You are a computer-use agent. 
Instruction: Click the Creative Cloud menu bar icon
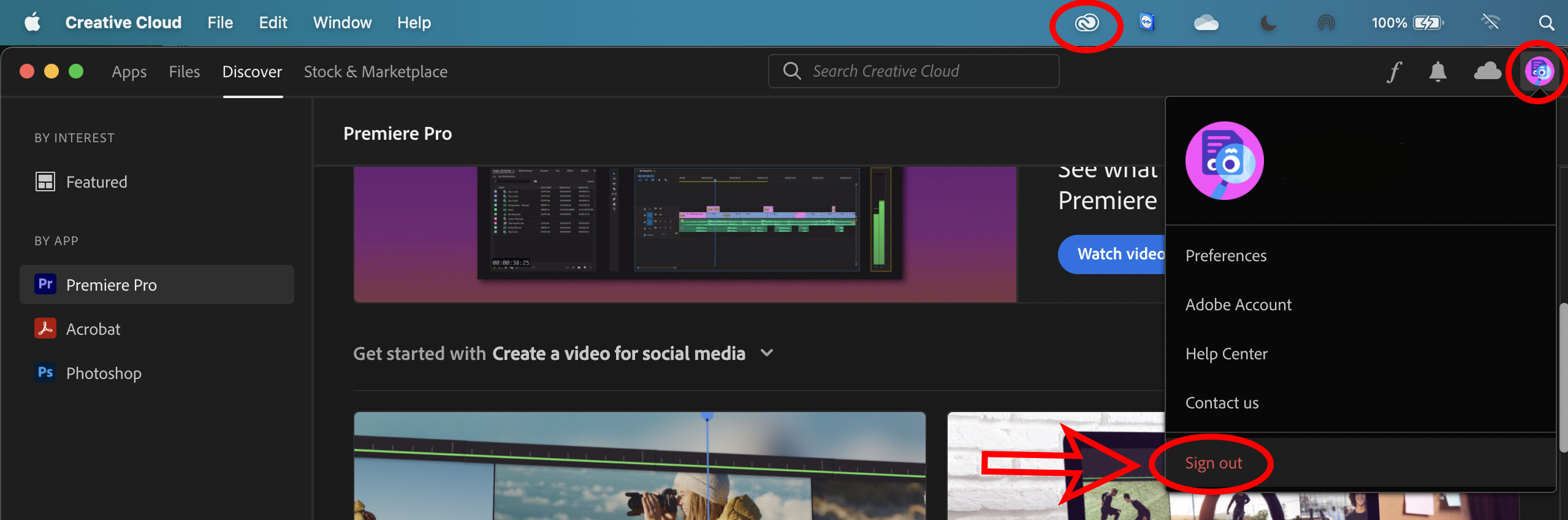(x=1086, y=23)
